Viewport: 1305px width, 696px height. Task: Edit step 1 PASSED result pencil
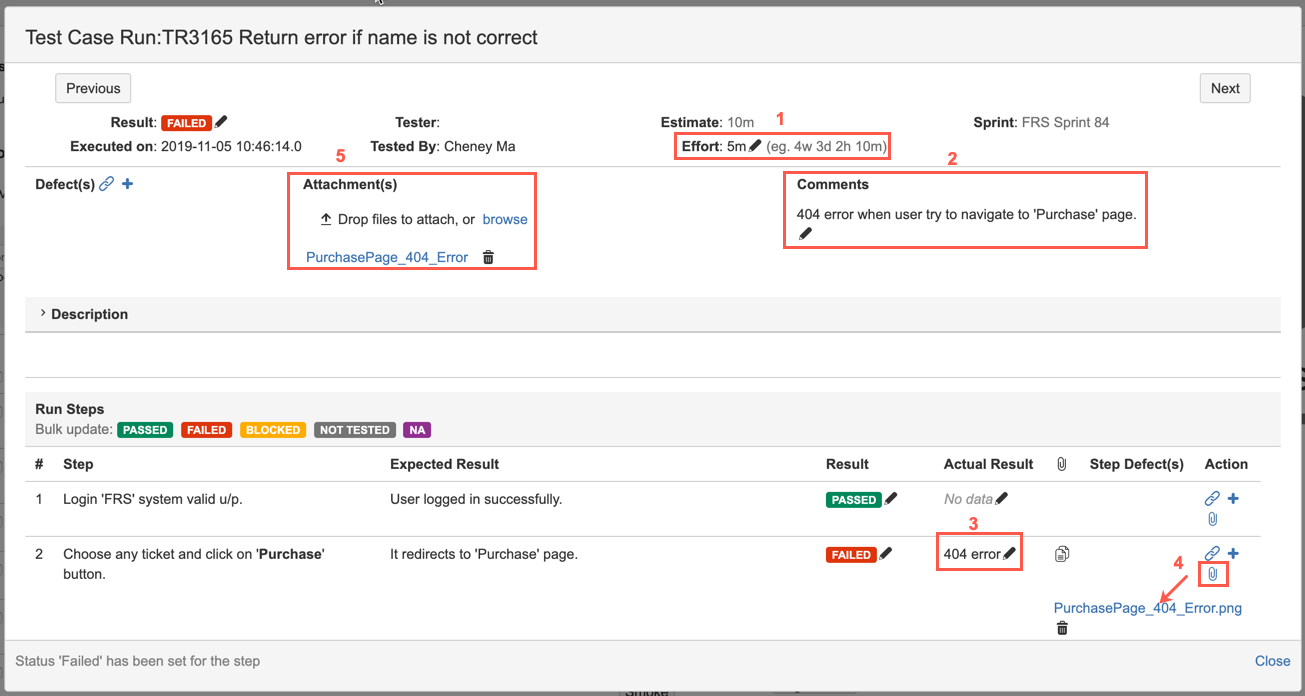tap(890, 499)
